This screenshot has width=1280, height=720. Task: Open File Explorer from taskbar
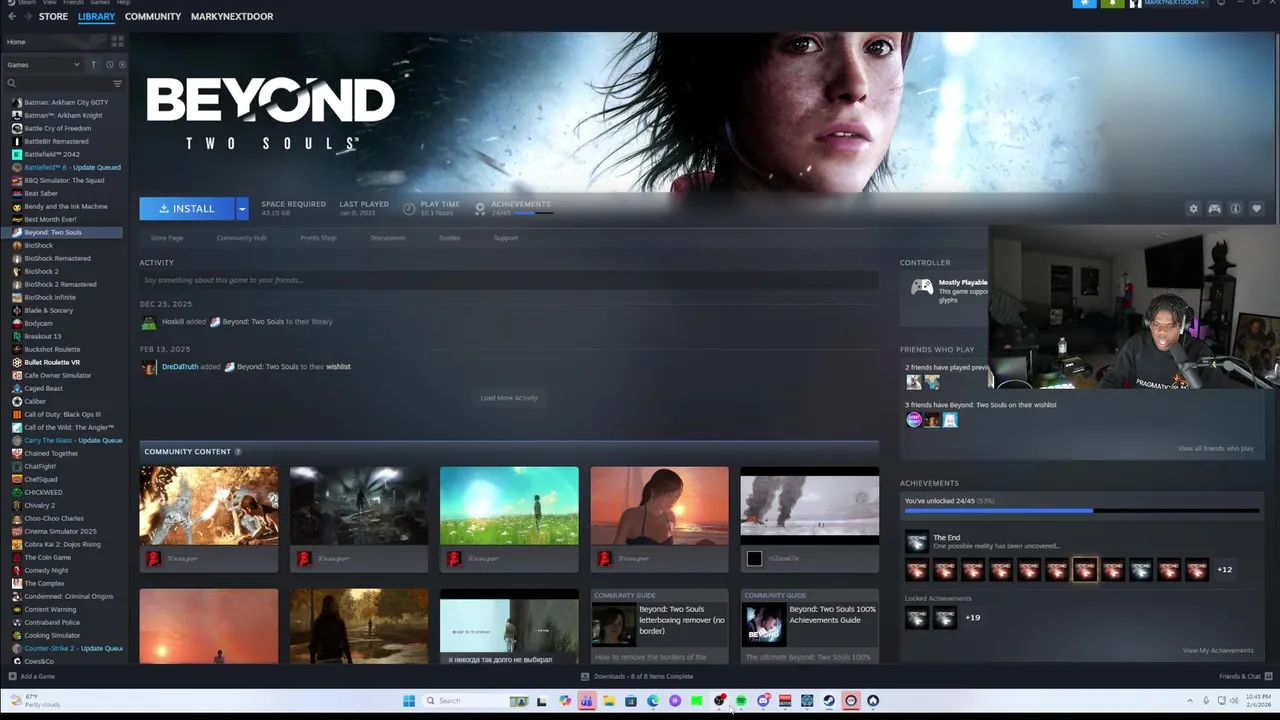click(608, 701)
